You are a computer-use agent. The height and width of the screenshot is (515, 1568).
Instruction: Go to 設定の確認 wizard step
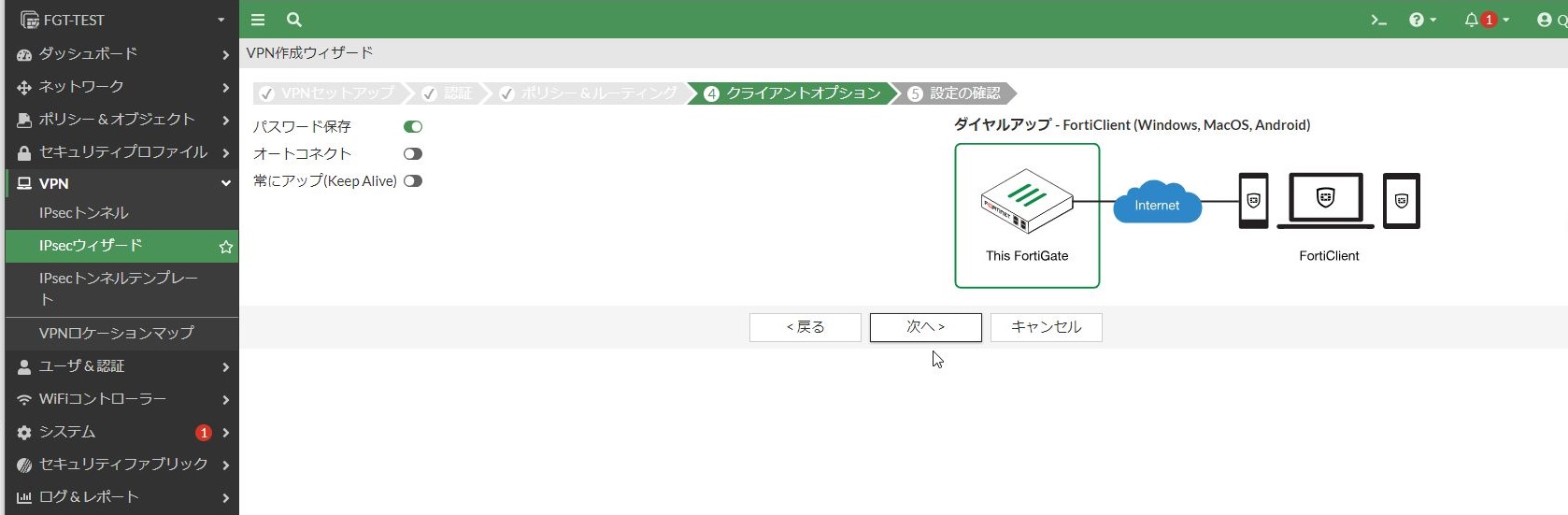[x=955, y=93]
